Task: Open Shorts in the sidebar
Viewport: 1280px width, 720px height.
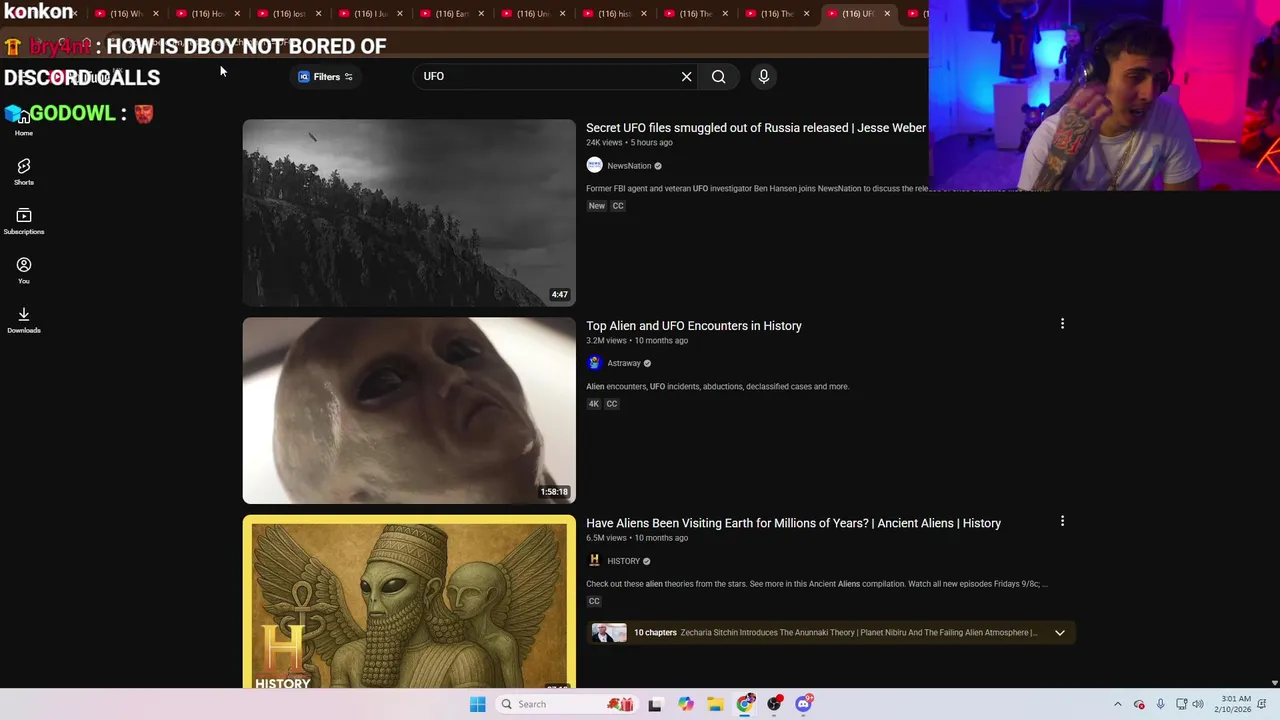Action: coord(24,172)
